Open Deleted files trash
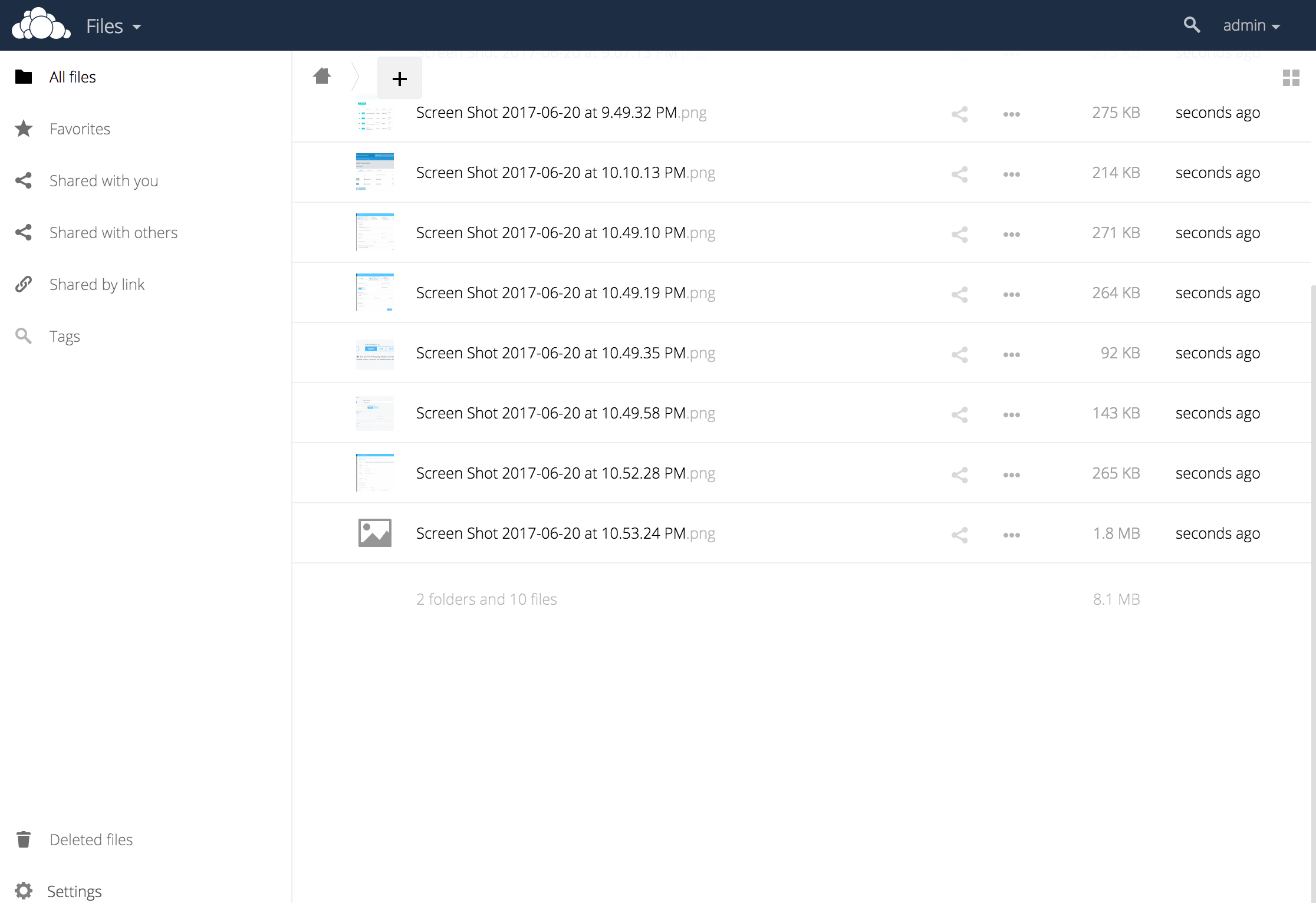This screenshot has height=903, width=1316. [91, 839]
